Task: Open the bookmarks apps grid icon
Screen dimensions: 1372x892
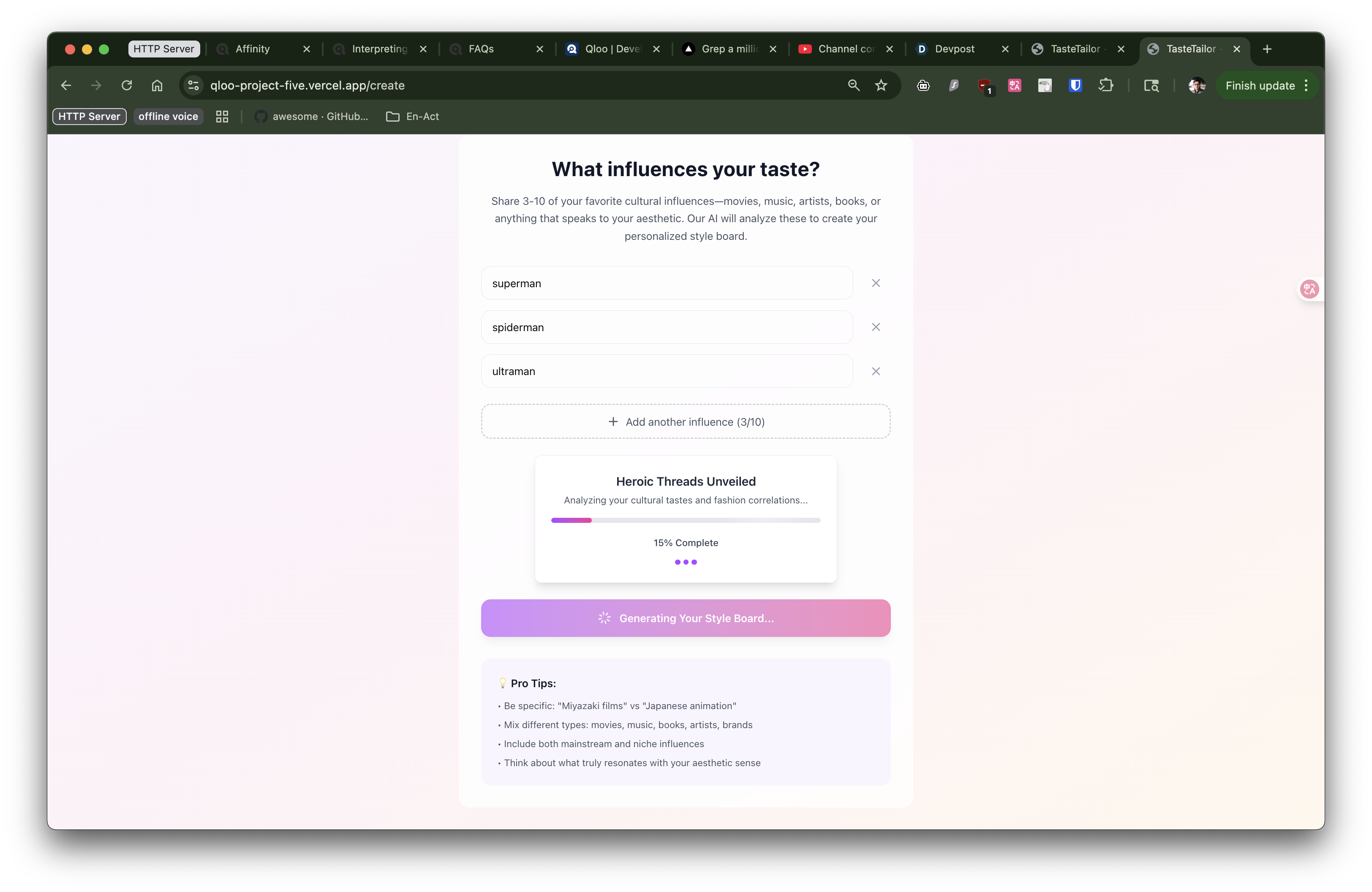Action: (x=222, y=117)
